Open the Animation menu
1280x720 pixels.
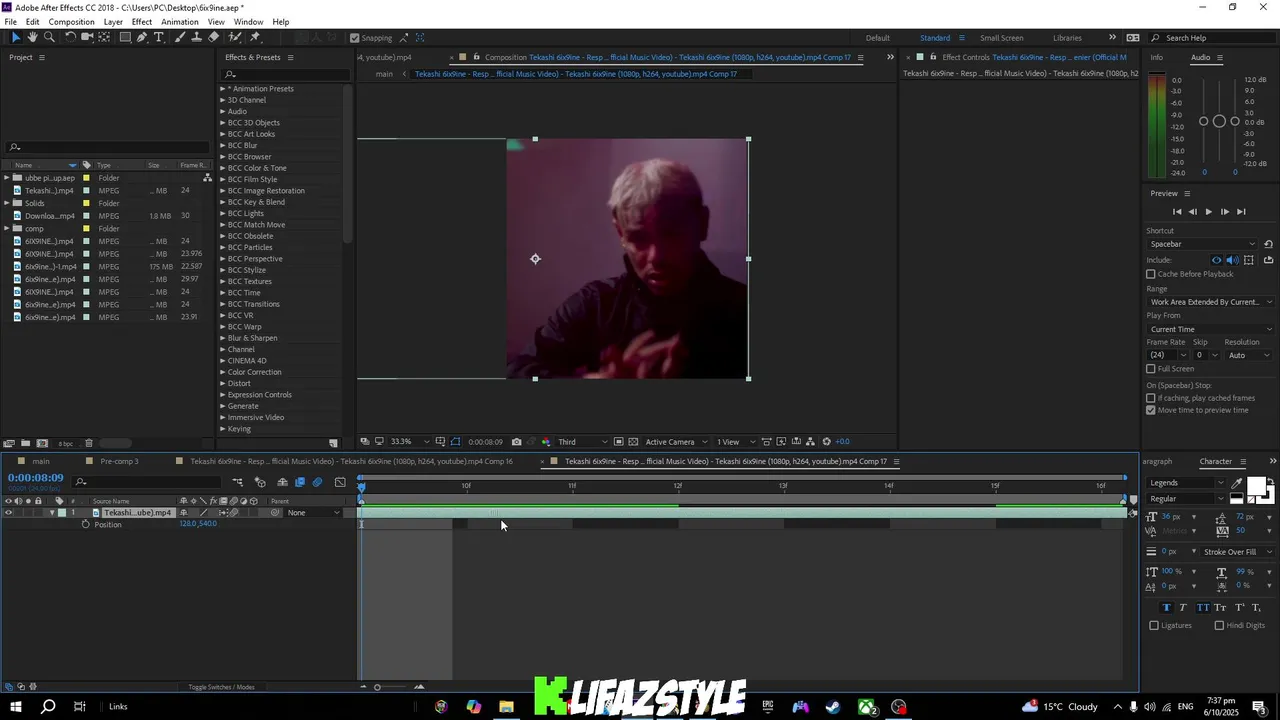(x=180, y=22)
